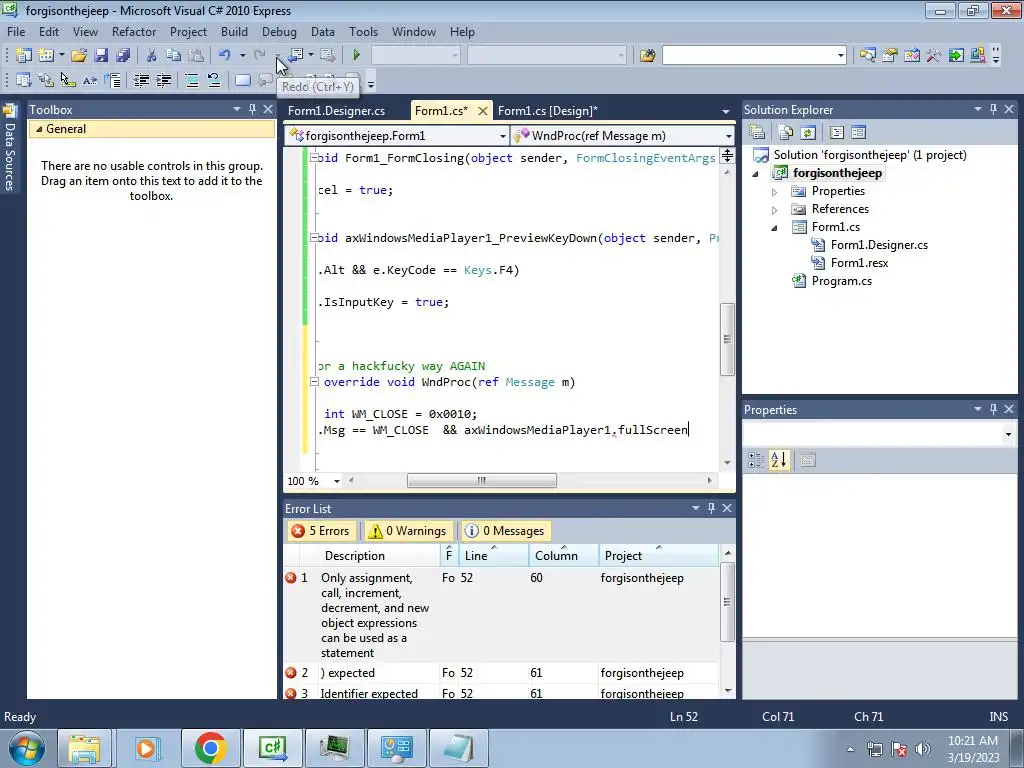Open the Refactor menu
Screen dimensions: 1024x768
134,32
